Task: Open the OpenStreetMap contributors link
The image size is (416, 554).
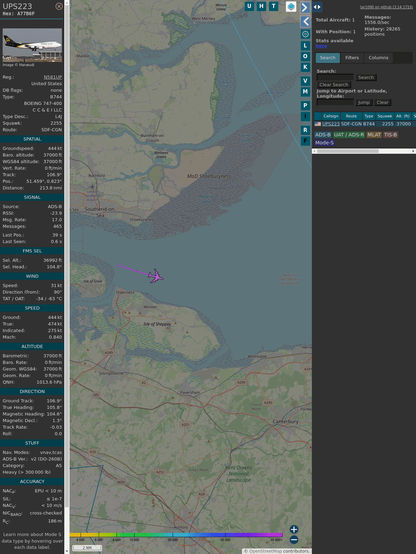Action: click(277, 551)
